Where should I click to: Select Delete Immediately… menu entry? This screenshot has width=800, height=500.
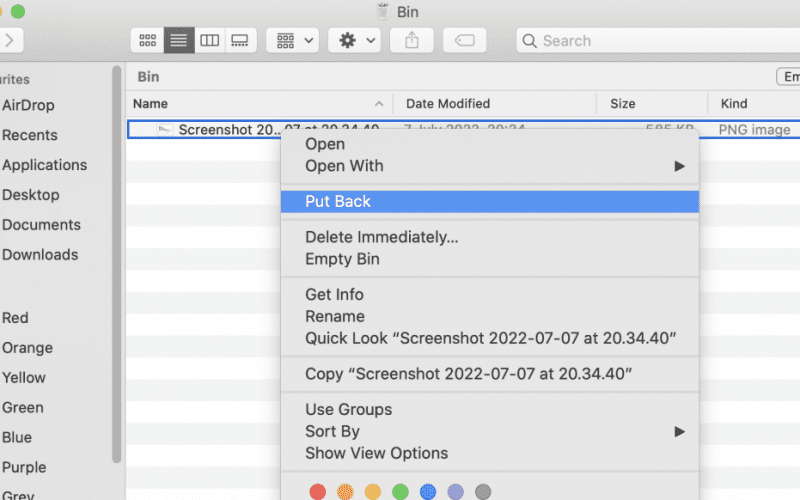click(x=381, y=238)
